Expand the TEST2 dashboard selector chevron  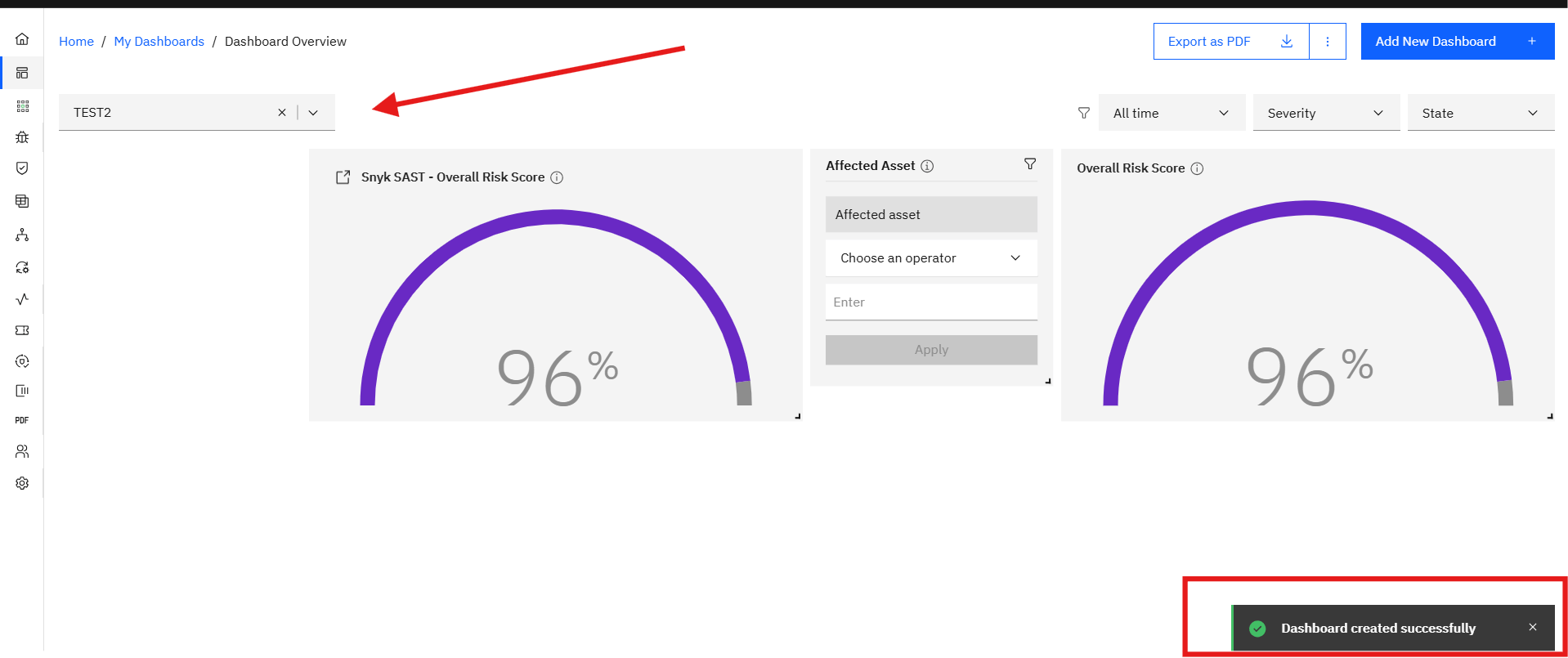coord(313,113)
